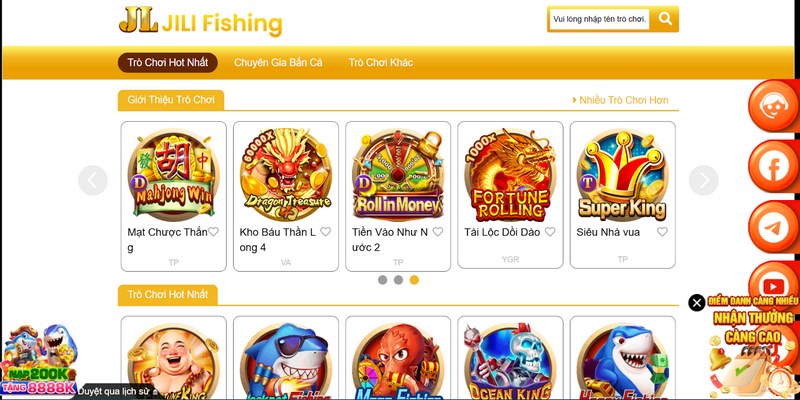The height and width of the screenshot is (400, 800).
Task: Show previous games with left carousel arrow
Action: click(x=93, y=180)
